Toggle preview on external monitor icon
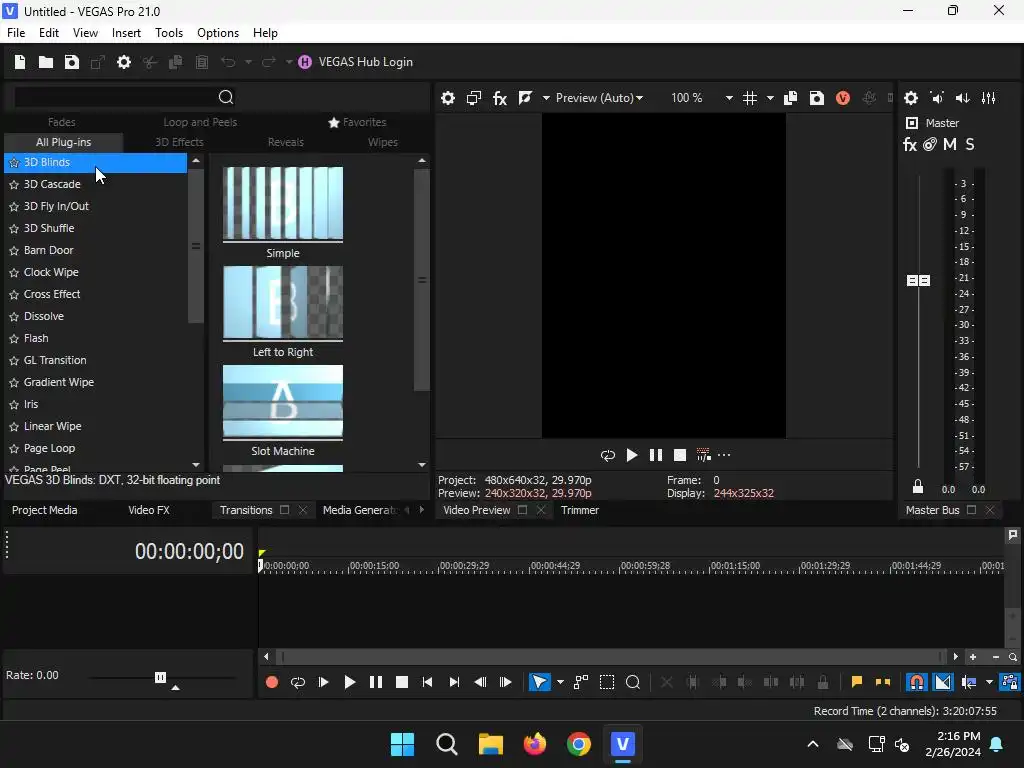1024x768 pixels. coord(473,98)
